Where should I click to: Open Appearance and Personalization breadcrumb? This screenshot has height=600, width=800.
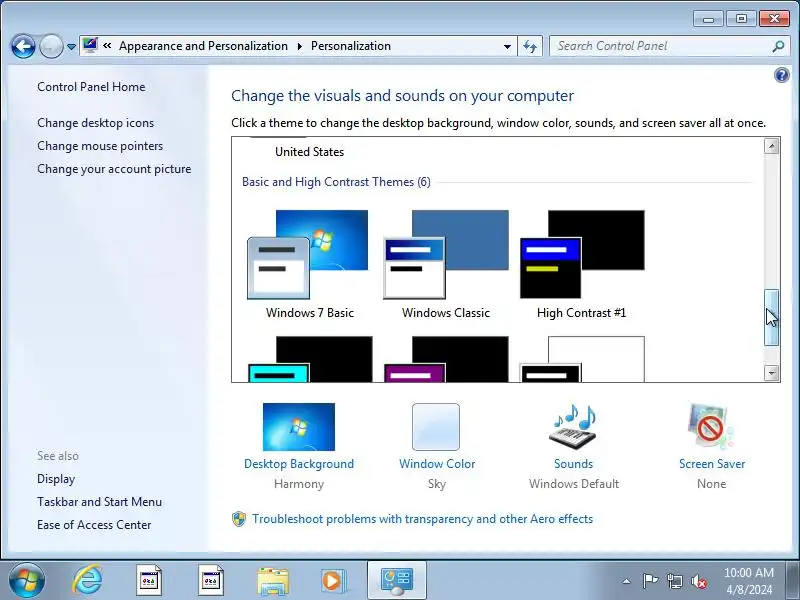click(203, 46)
